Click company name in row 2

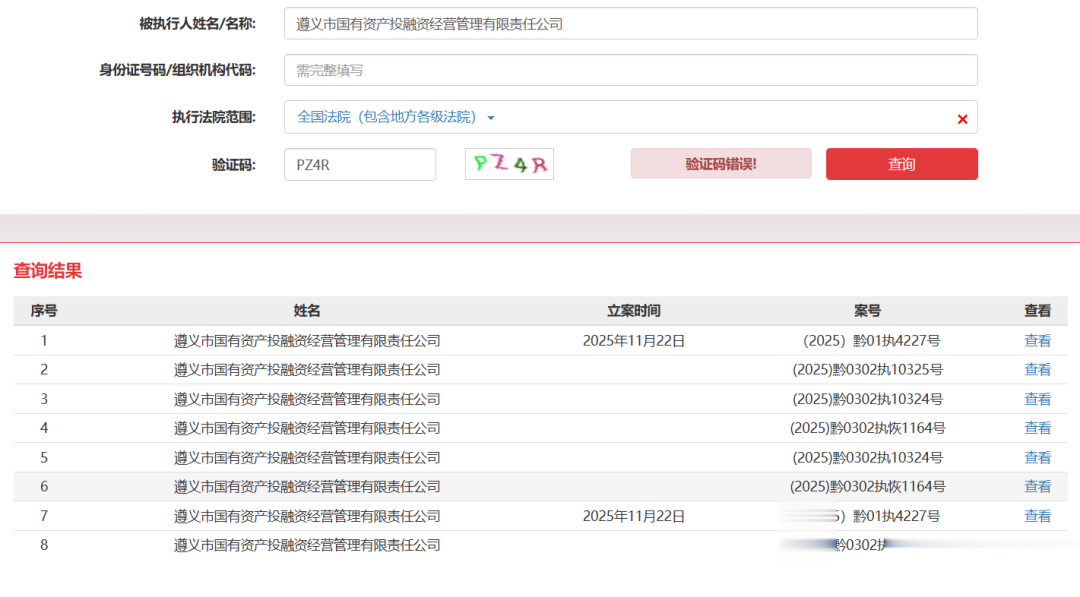[x=307, y=370]
